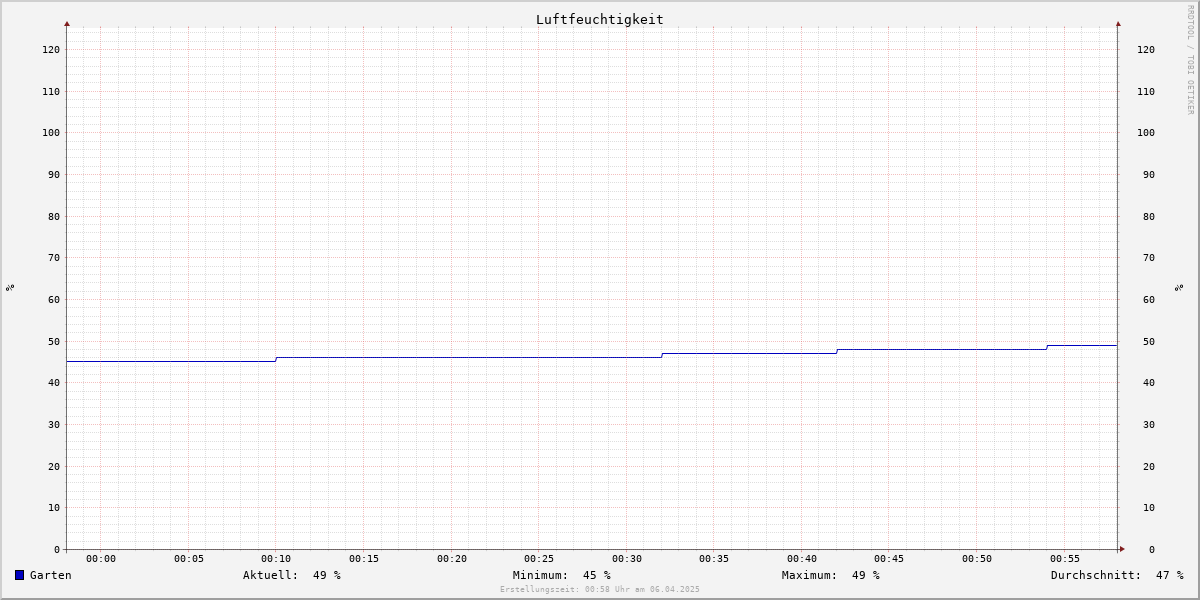Click the humidity line step at 00:10

pos(276,359)
